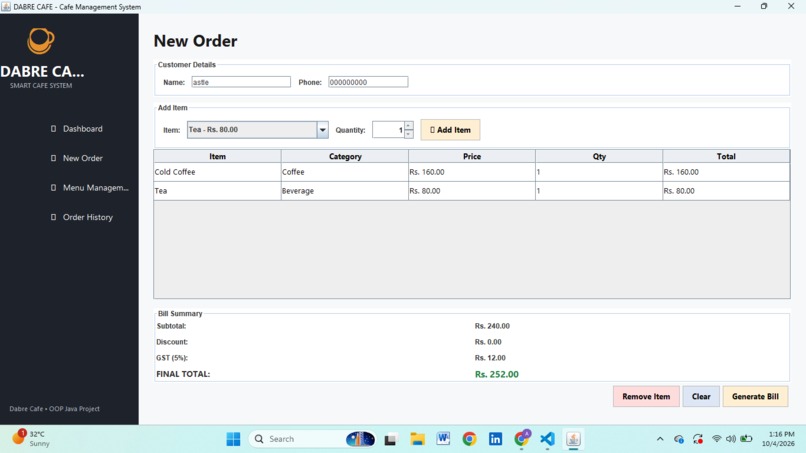Click the Wi-Fi network tray icon
This screenshot has width=806, height=453.
click(x=716, y=439)
